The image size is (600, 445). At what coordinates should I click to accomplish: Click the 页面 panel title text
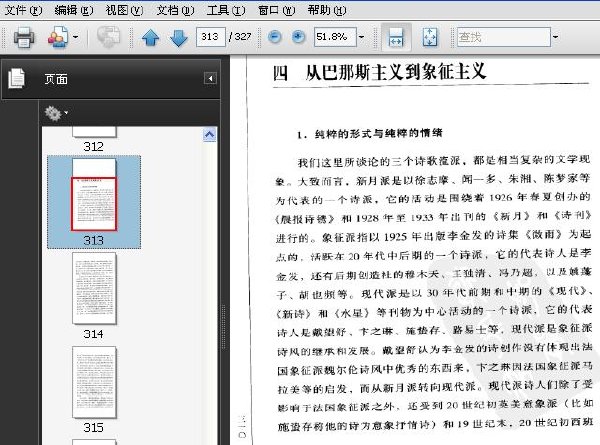(x=56, y=79)
